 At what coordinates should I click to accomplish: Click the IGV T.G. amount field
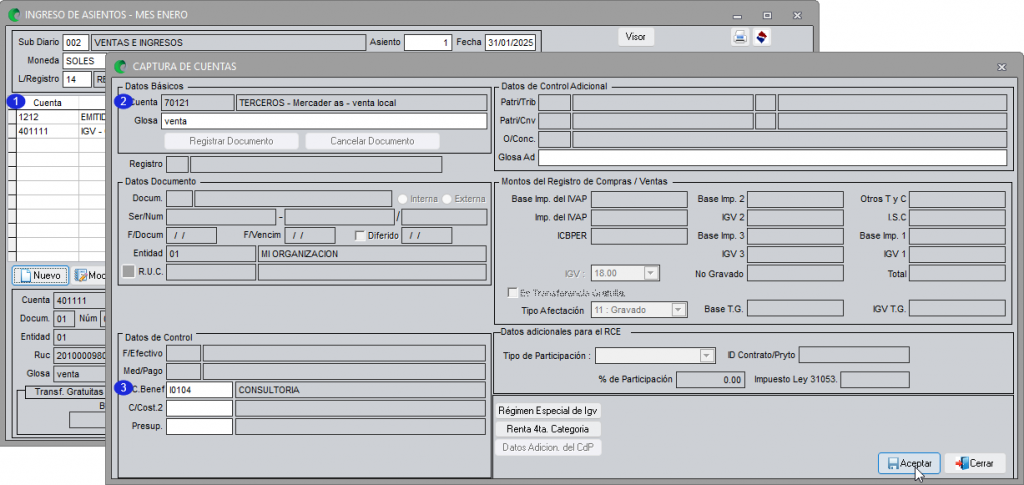tap(957, 309)
